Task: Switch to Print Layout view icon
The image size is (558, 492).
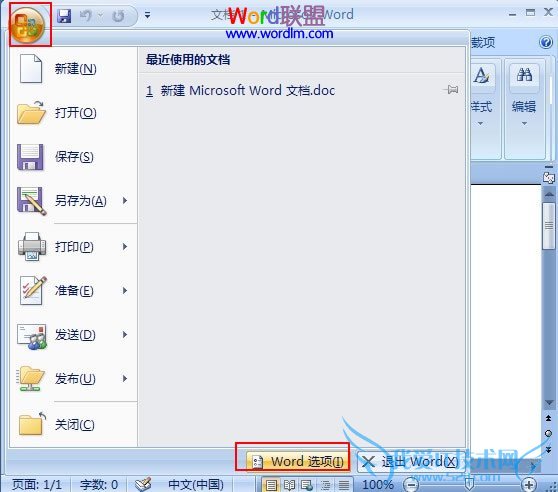Action: click(x=271, y=485)
